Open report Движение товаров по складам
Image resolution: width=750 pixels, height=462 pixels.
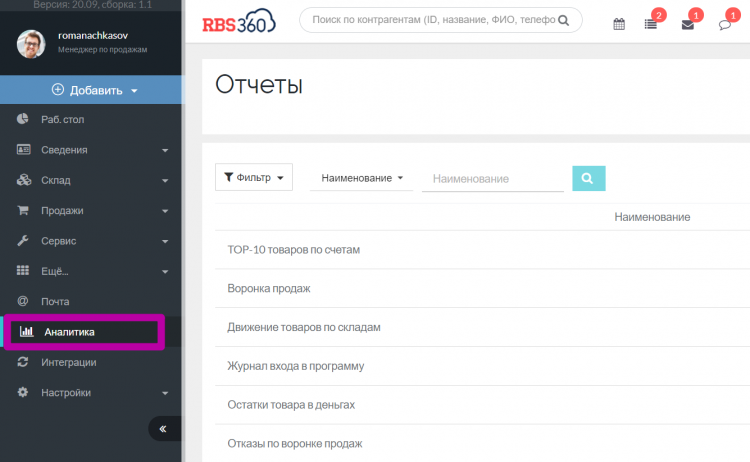coord(304,327)
